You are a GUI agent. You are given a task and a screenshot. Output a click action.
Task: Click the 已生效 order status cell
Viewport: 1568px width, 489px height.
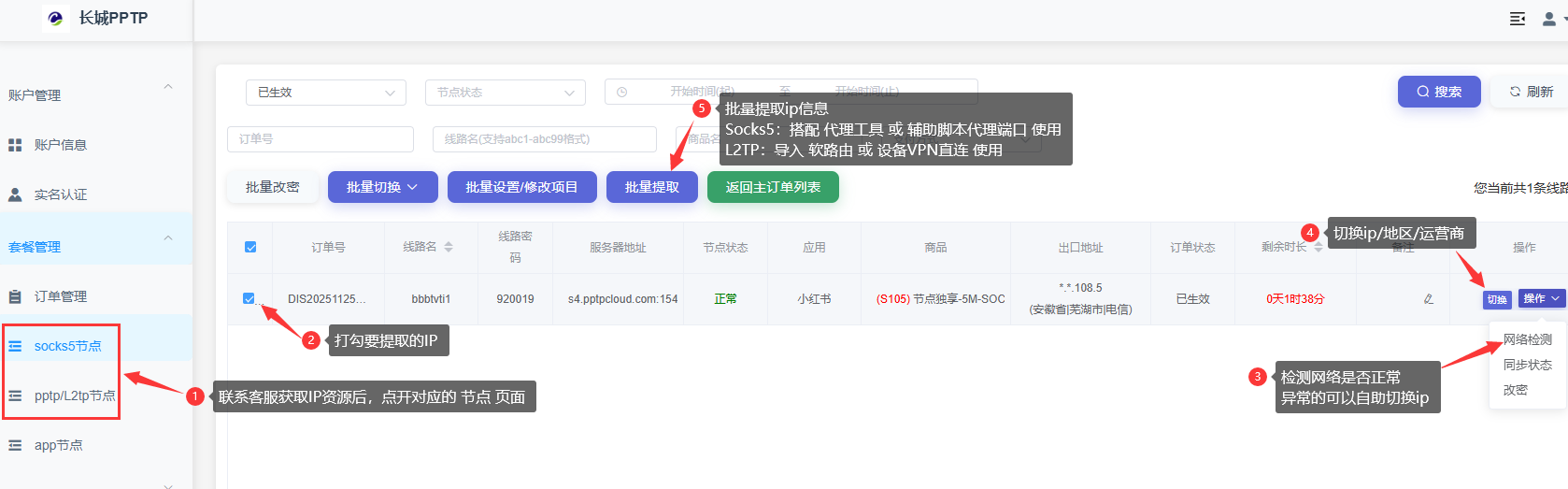1192,299
